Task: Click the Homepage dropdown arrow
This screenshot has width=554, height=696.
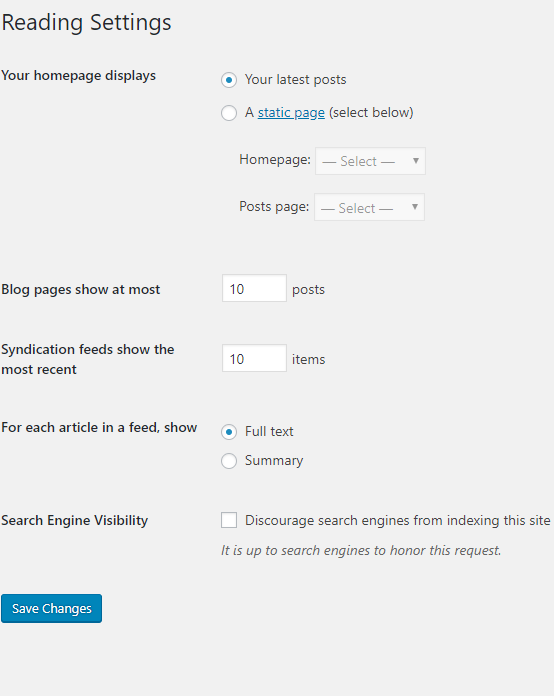Action: pyautogui.click(x=416, y=161)
